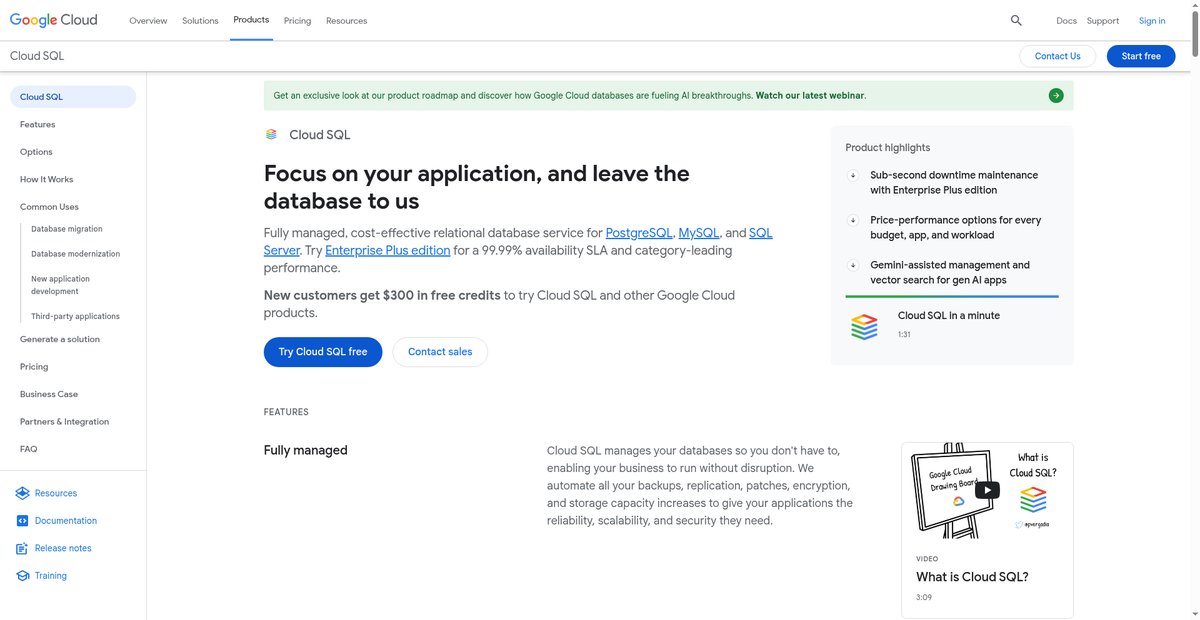Open the Solutions nav menu
1200x620 pixels.
coord(200,20)
